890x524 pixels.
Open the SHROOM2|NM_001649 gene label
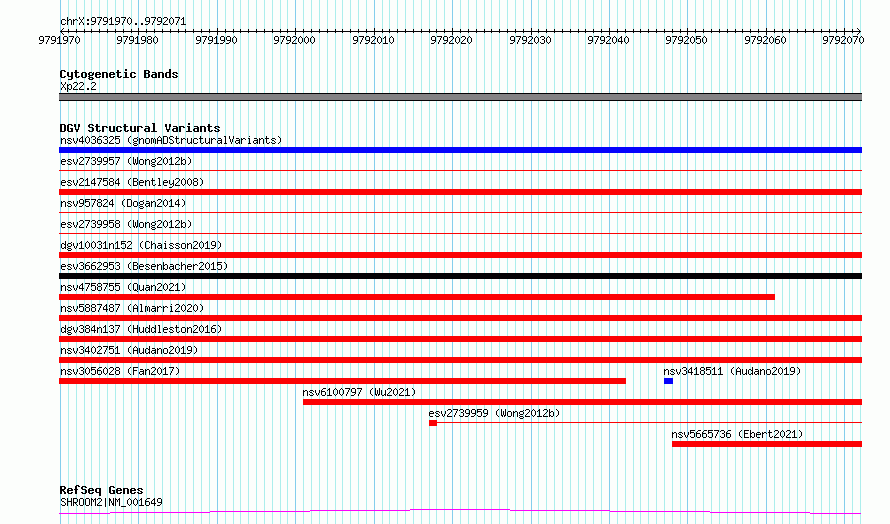111,502
